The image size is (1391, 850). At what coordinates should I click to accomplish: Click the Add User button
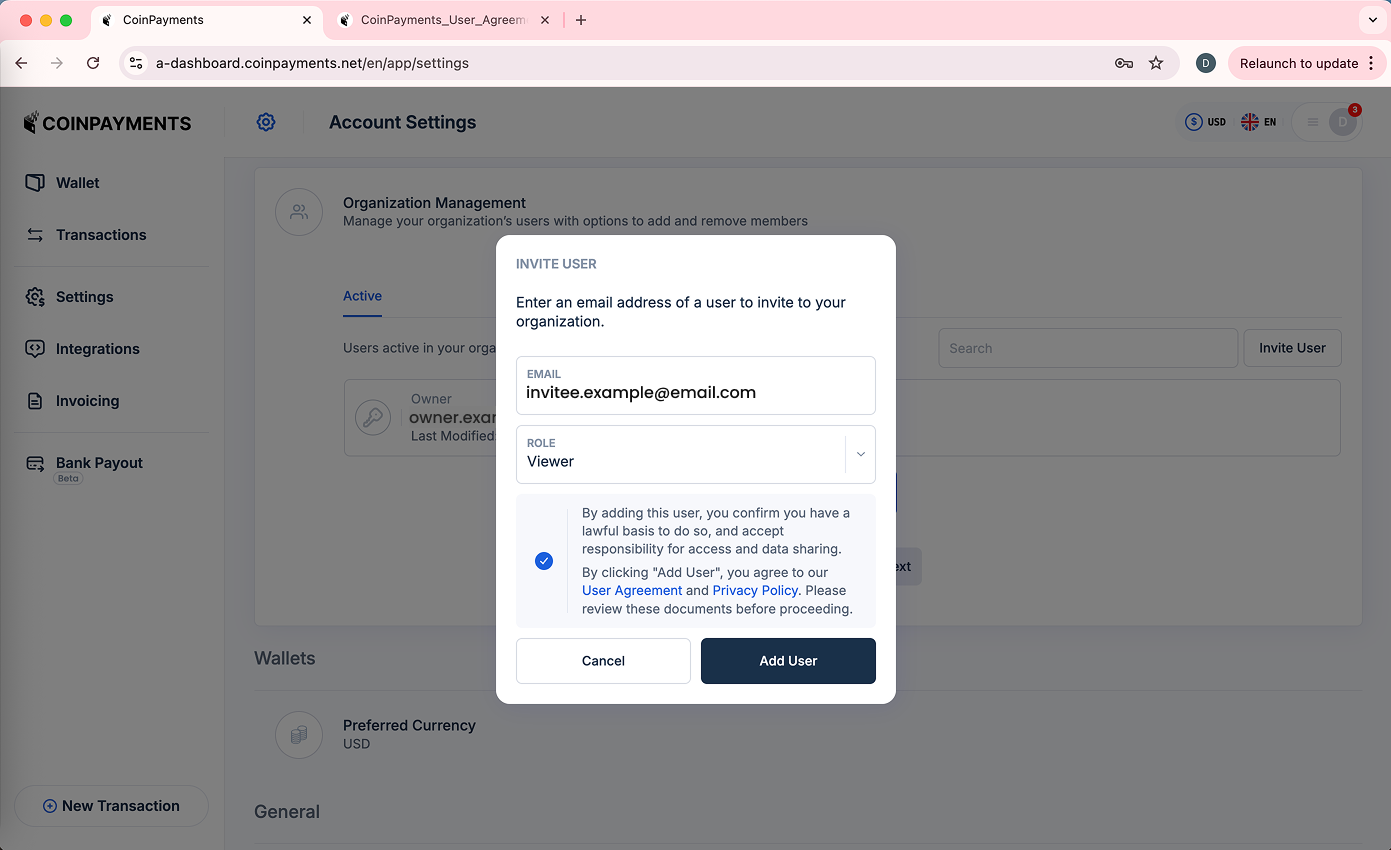(788, 661)
